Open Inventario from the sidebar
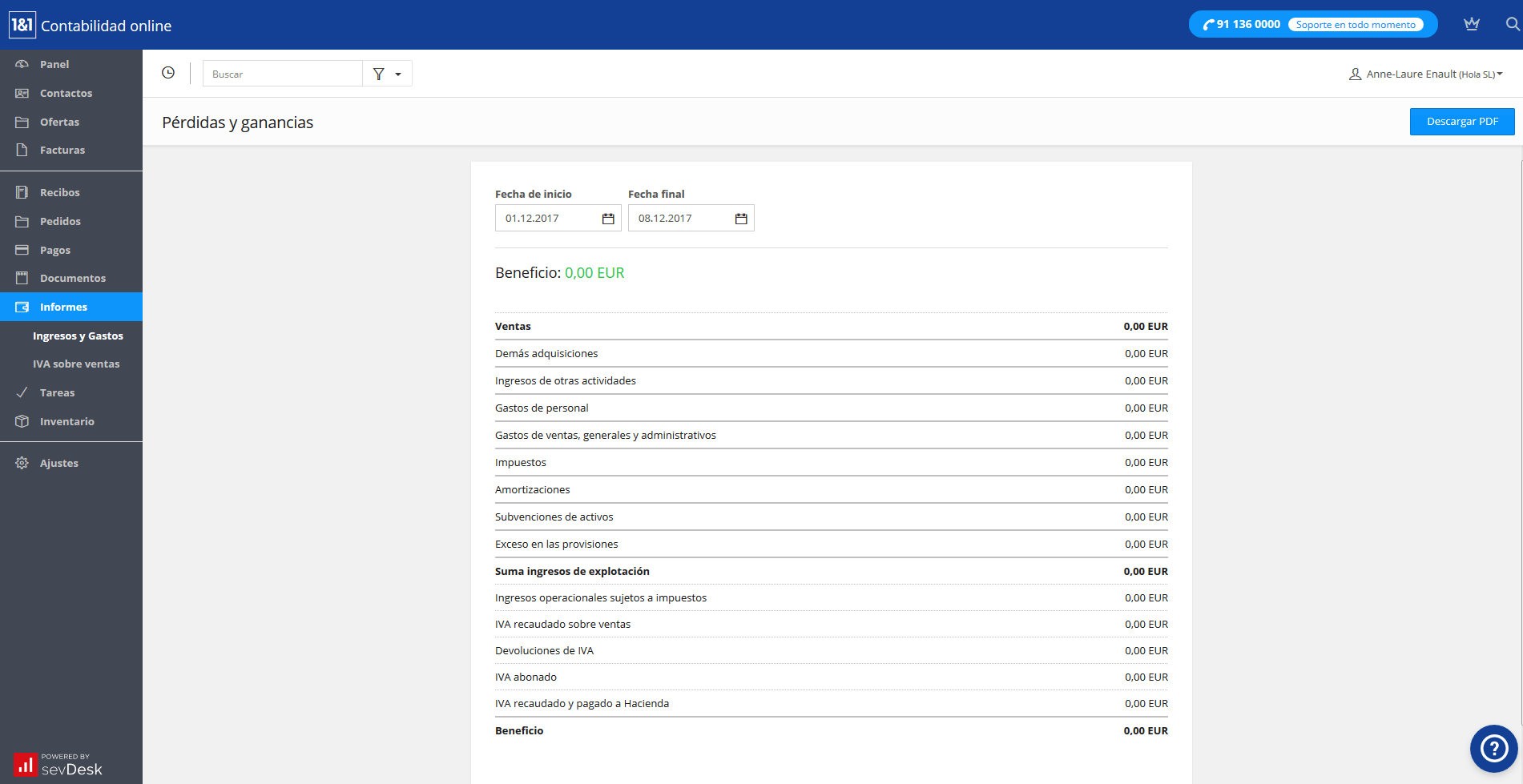The image size is (1523, 784). [66, 421]
